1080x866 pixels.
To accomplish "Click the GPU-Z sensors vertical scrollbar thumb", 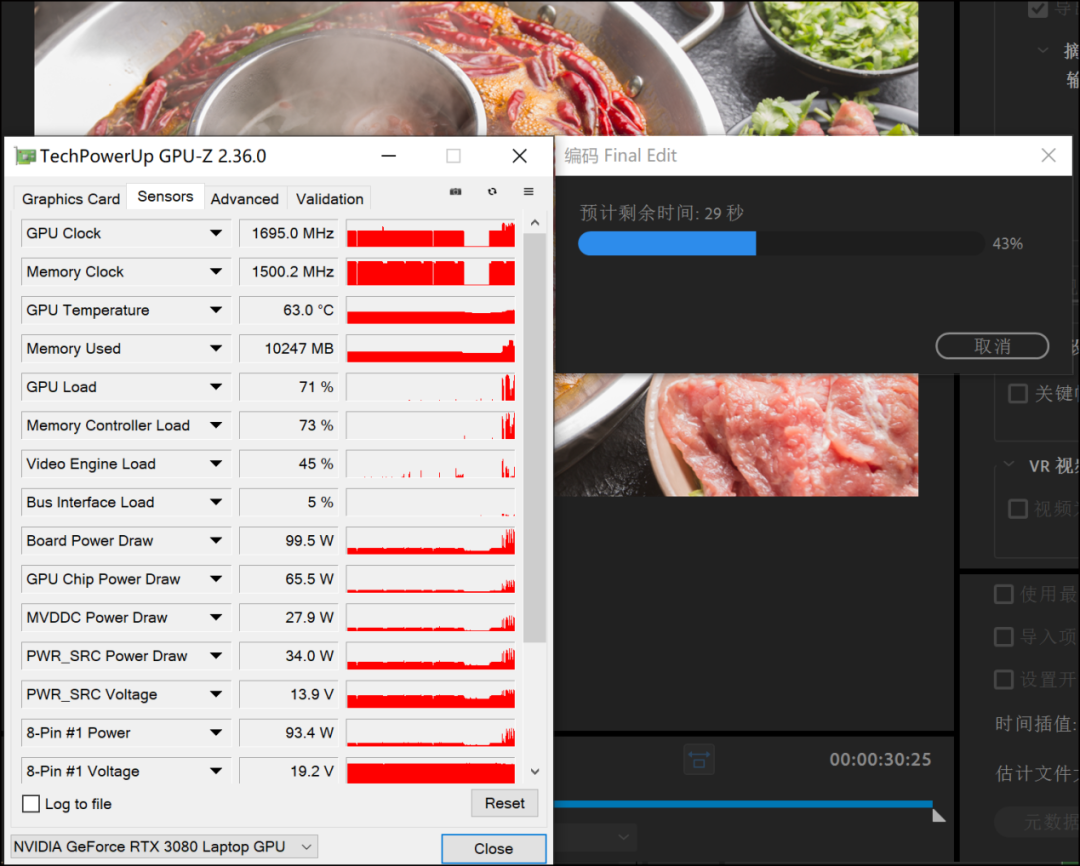I will pyautogui.click(x=534, y=438).
